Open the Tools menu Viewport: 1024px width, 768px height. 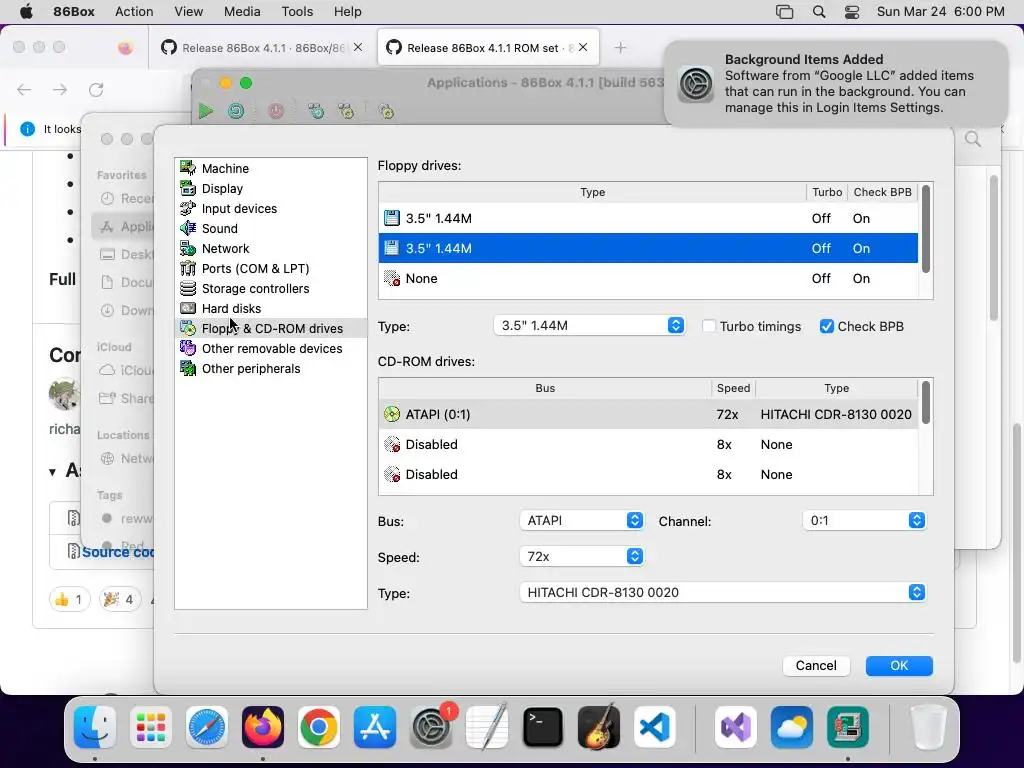pos(297,12)
